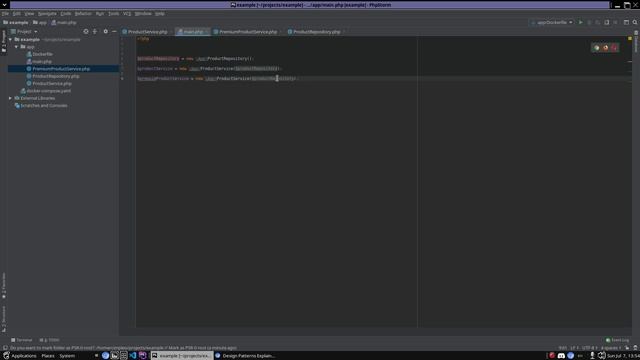Click the 4 spaces indent widget
This screenshot has width=640, height=360.
[x=611, y=348]
